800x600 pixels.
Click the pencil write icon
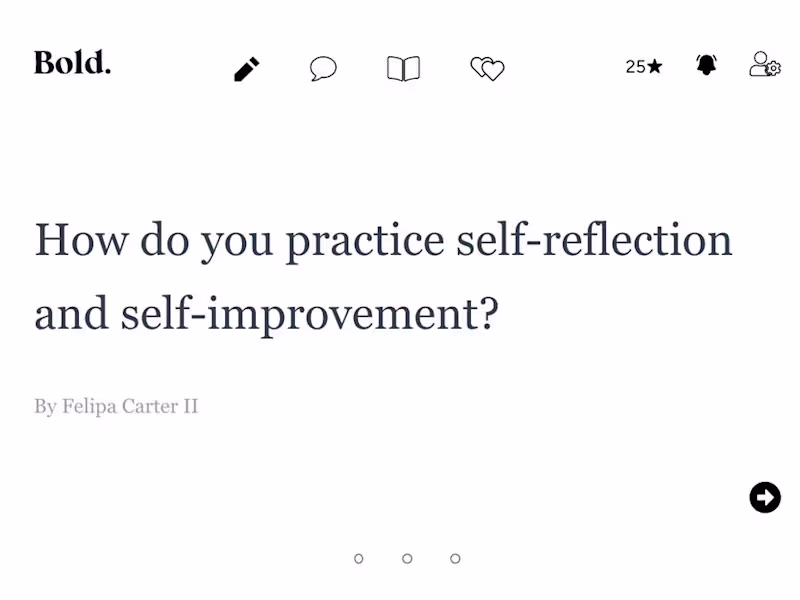[247, 69]
